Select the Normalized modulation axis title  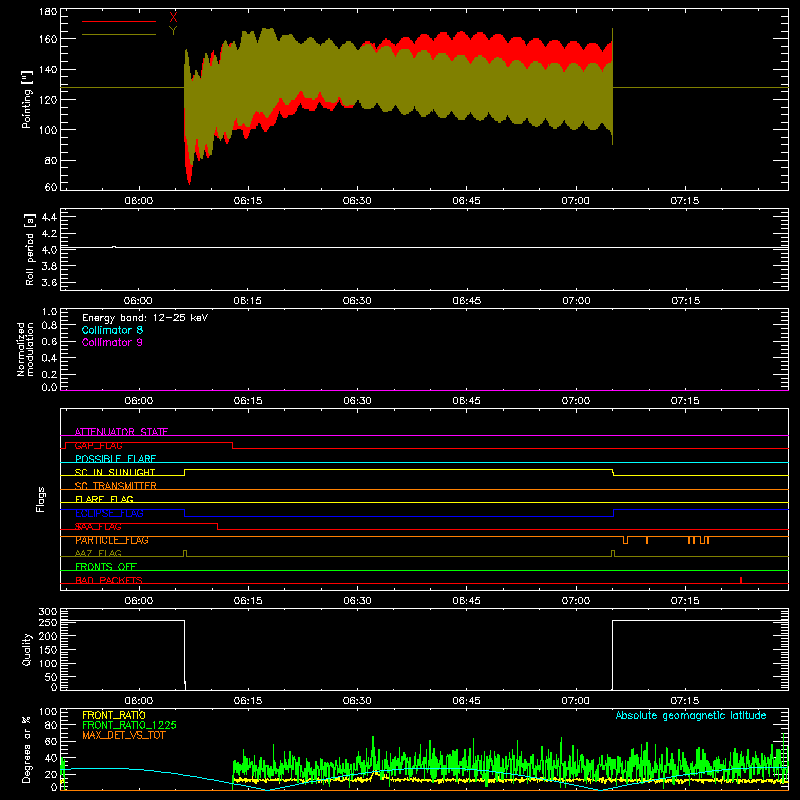pos(24,349)
